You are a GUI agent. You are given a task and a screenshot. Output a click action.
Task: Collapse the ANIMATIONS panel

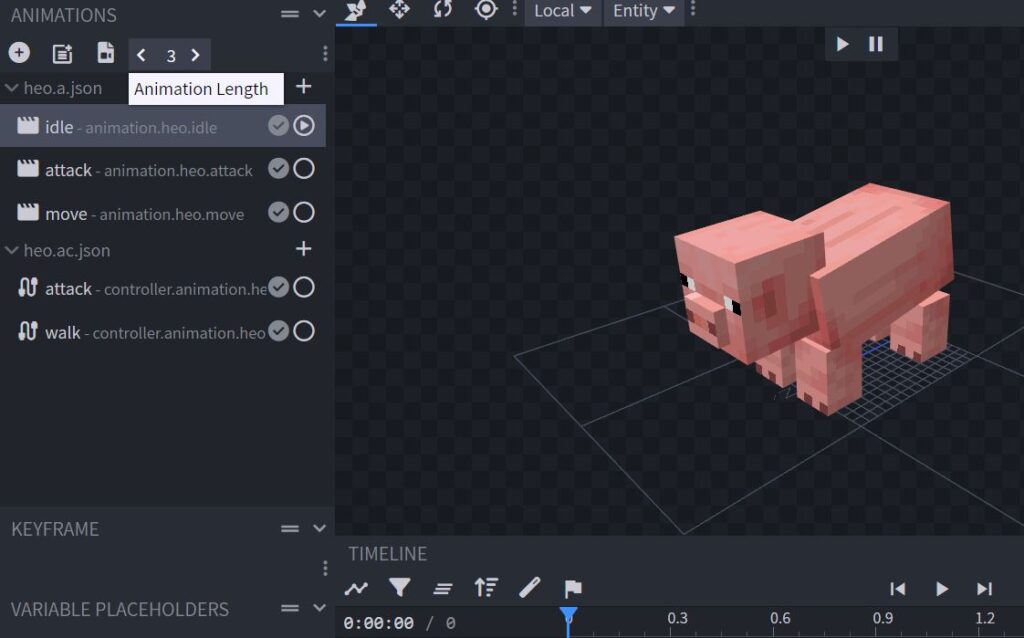(x=319, y=14)
